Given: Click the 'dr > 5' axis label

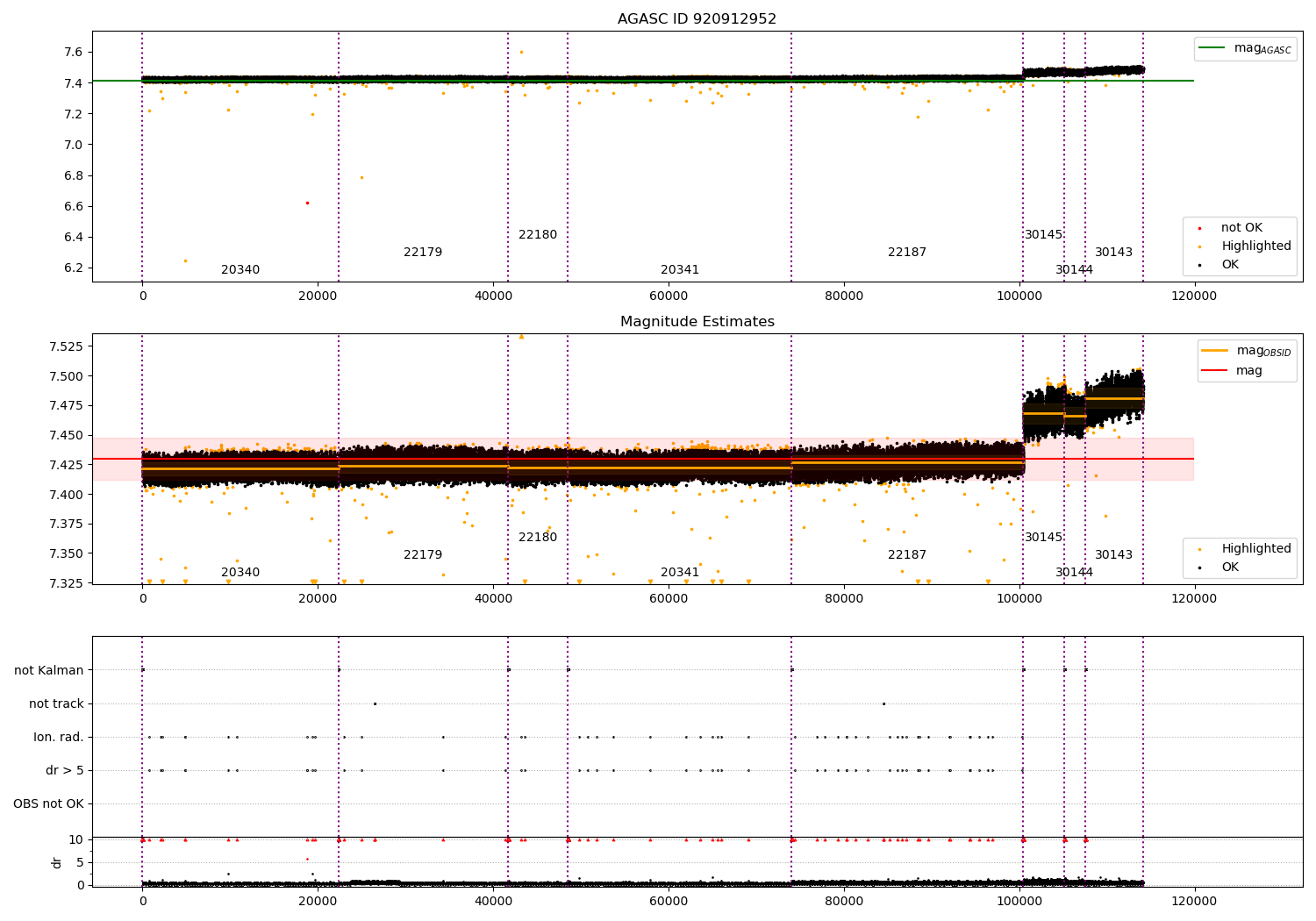Looking at the screenshot, I should [65, 770].
